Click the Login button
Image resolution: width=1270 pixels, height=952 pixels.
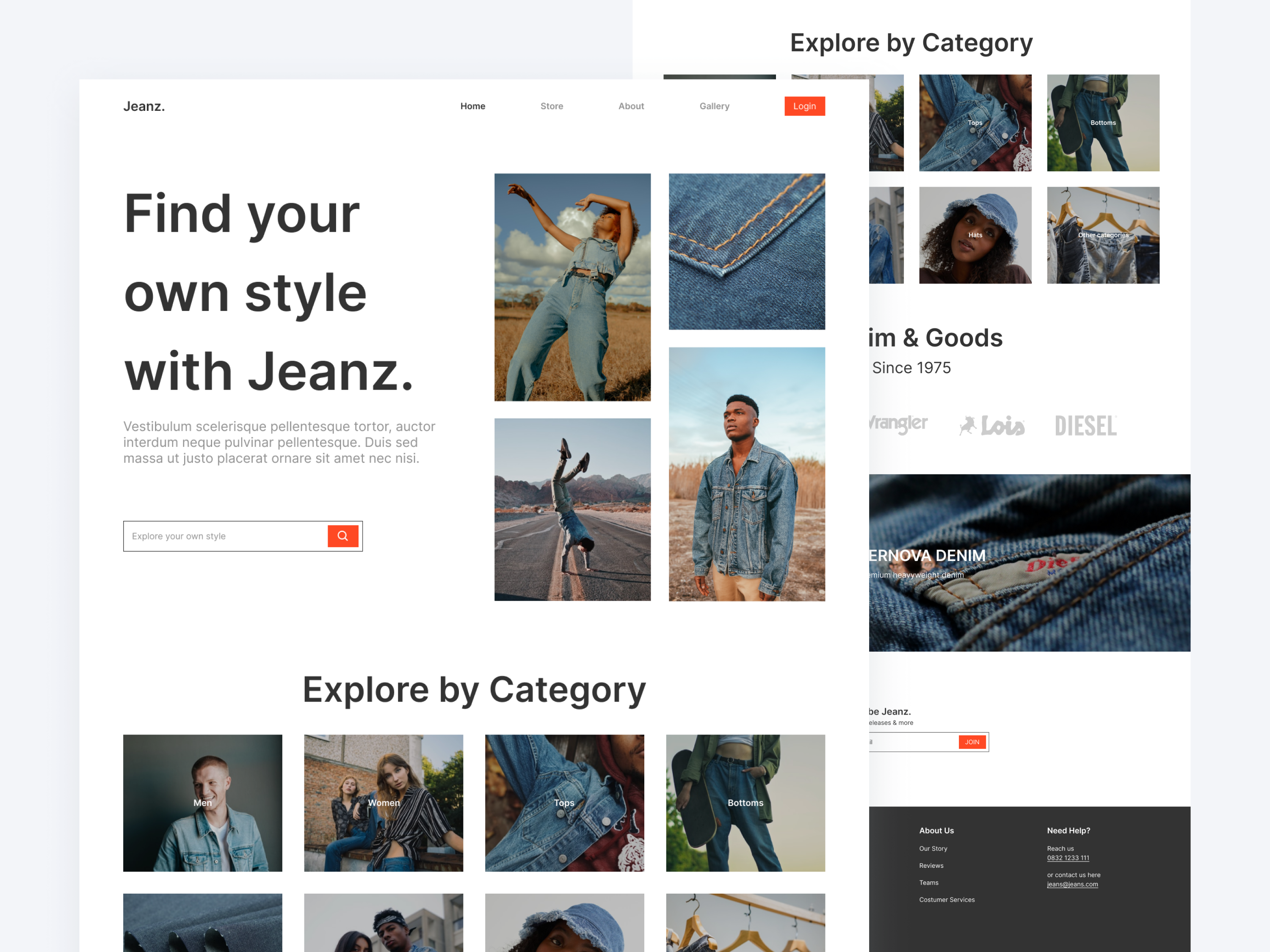(x=804, y=106)
